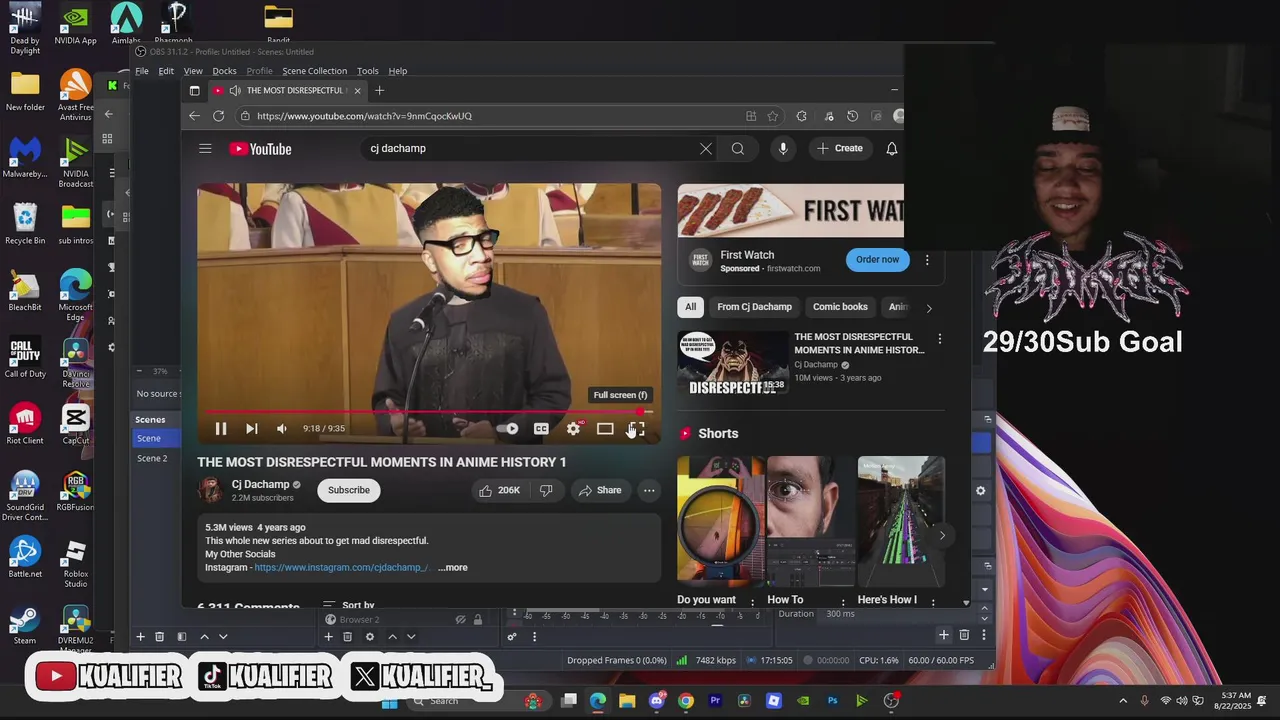Go to YouTube home via logo

[260, 149]
